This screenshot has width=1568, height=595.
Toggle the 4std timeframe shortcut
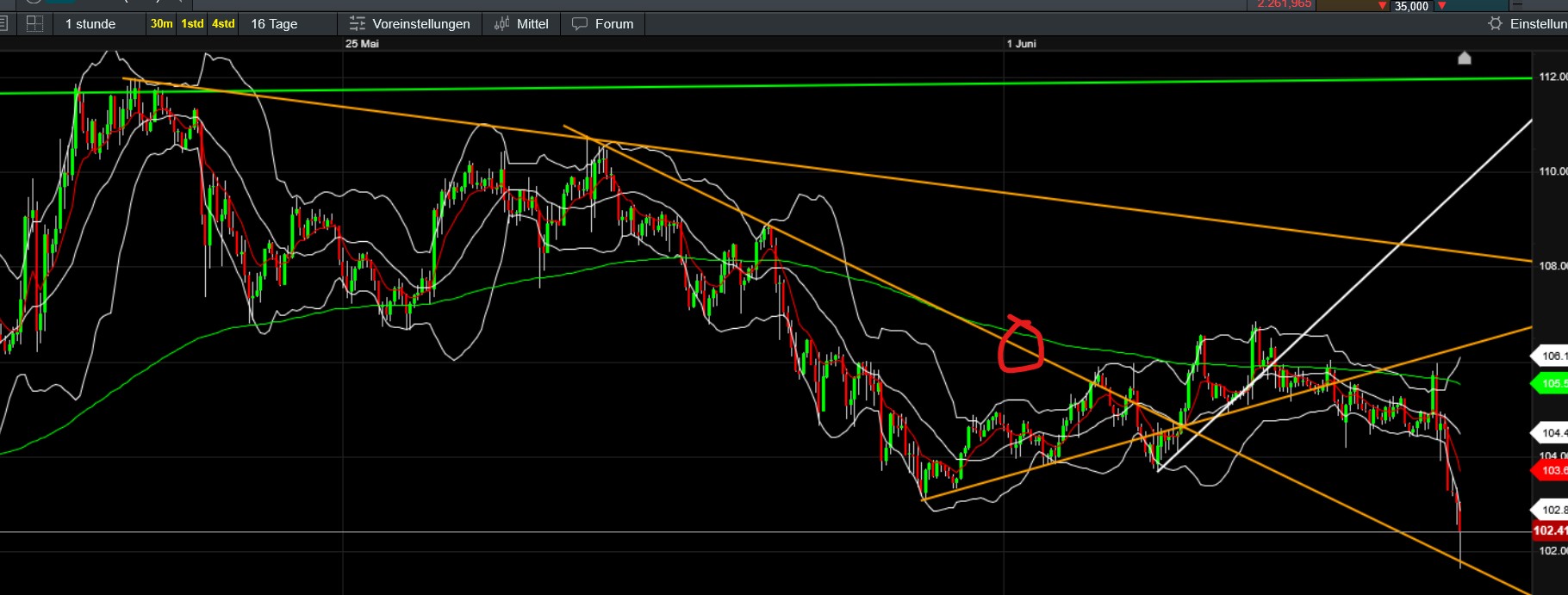click(223, 24)
